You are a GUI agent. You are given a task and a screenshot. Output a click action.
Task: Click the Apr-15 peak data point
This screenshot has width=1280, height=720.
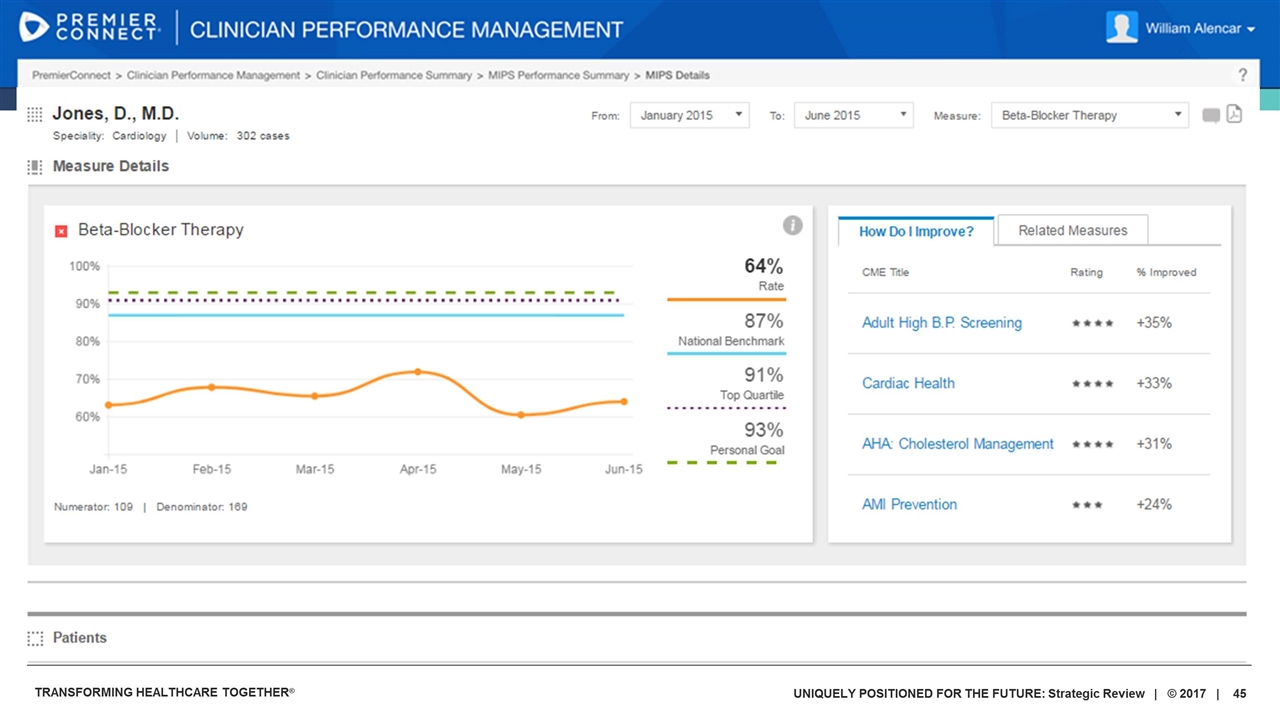tap(418, 371)
